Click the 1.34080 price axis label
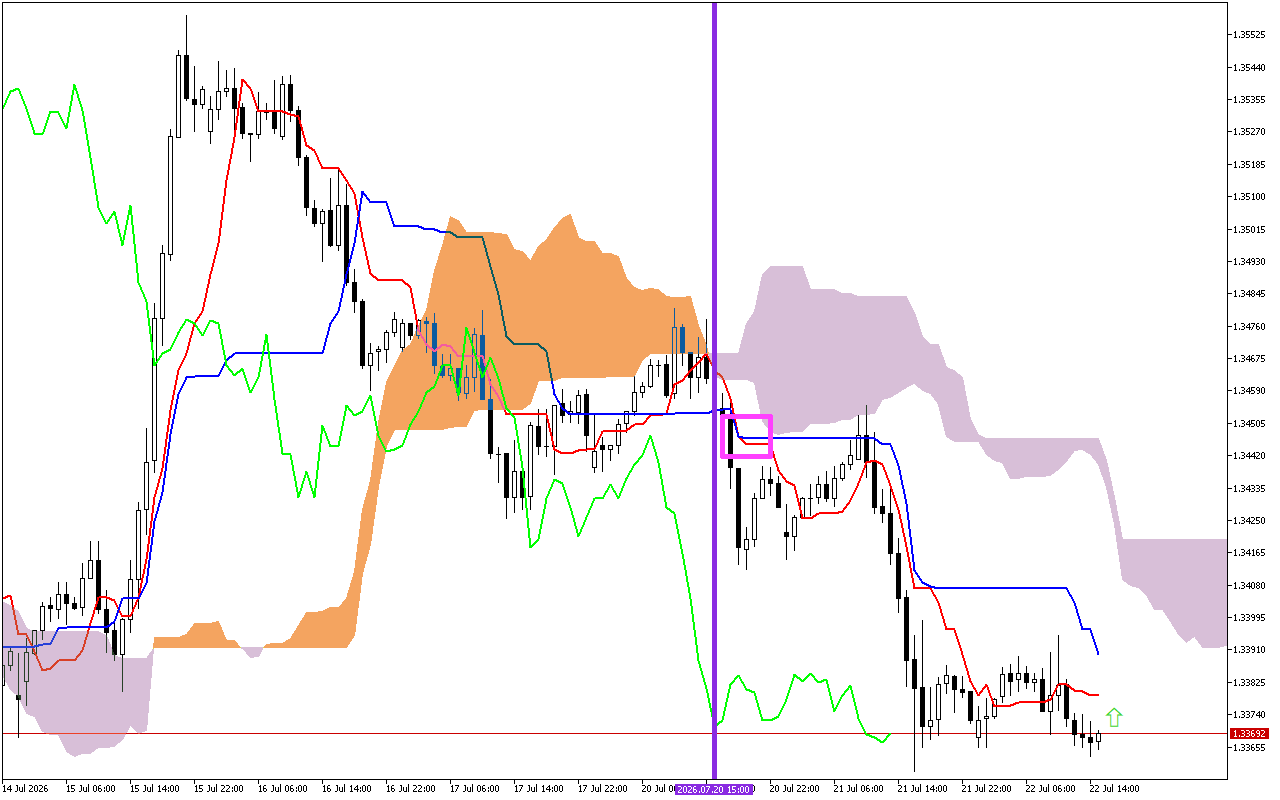 point(1250,585)
